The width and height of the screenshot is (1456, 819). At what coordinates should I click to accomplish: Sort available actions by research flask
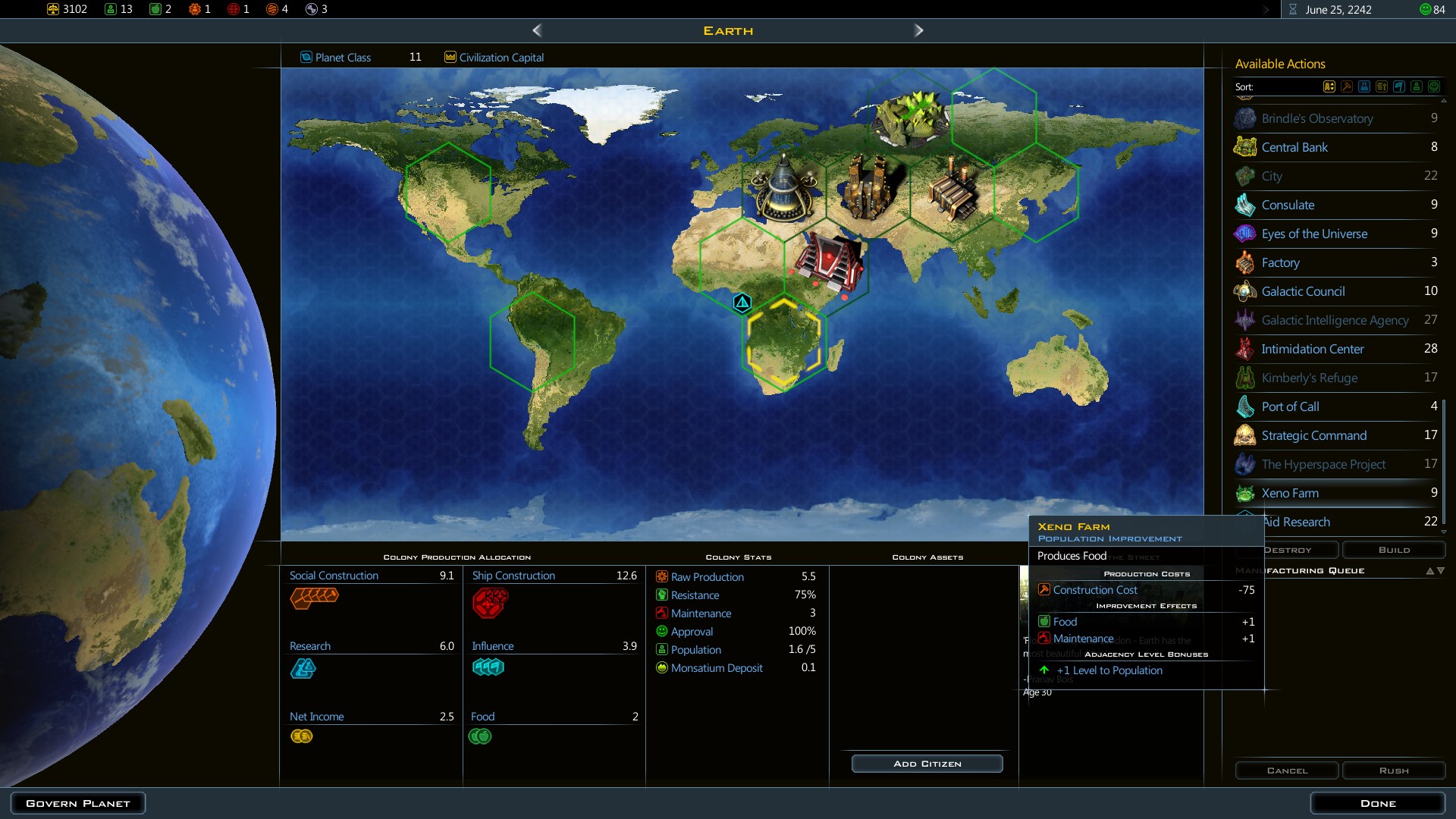[1364, 86]
